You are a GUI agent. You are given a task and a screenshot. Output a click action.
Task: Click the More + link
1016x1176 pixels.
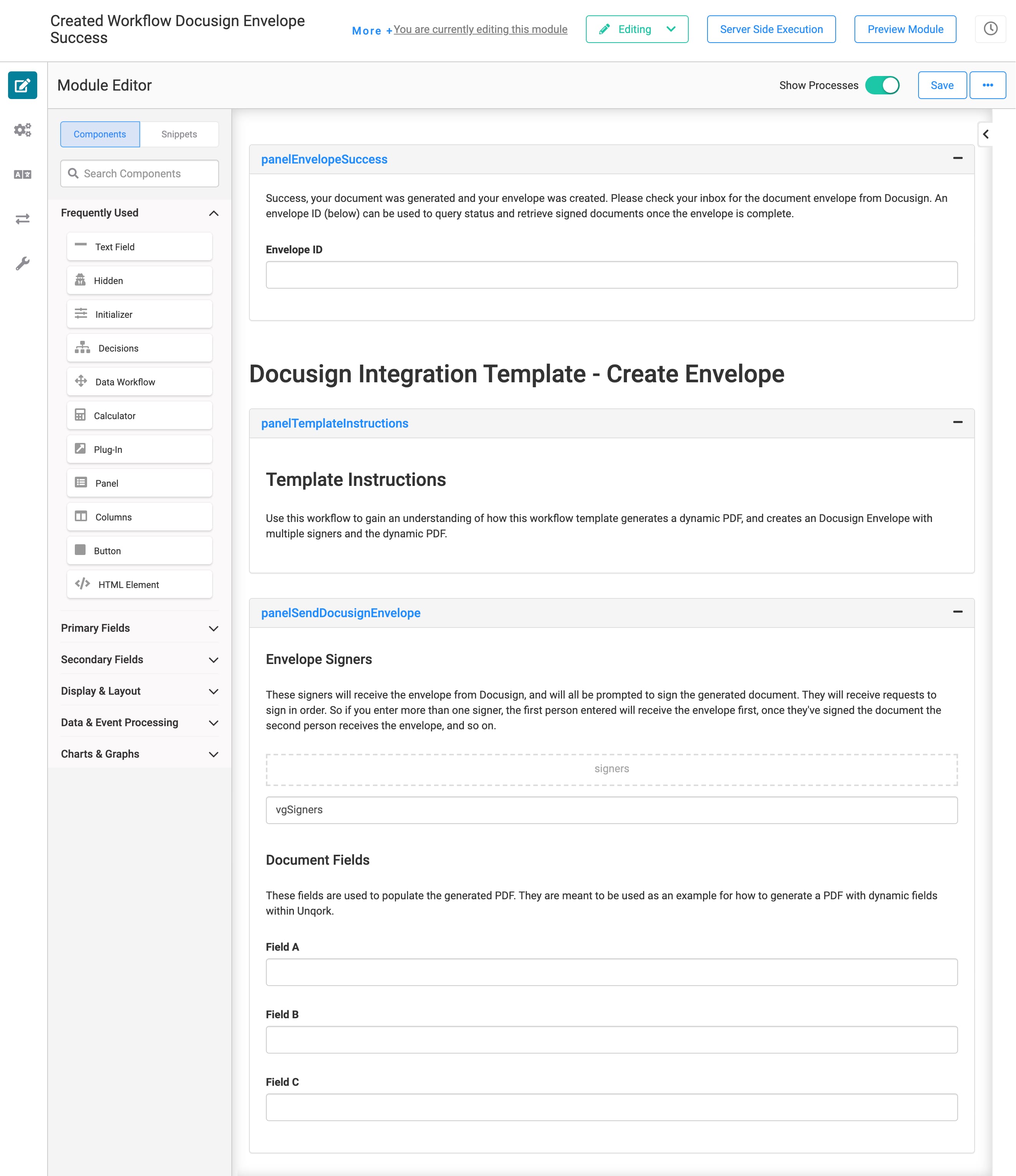coord(372,31)
